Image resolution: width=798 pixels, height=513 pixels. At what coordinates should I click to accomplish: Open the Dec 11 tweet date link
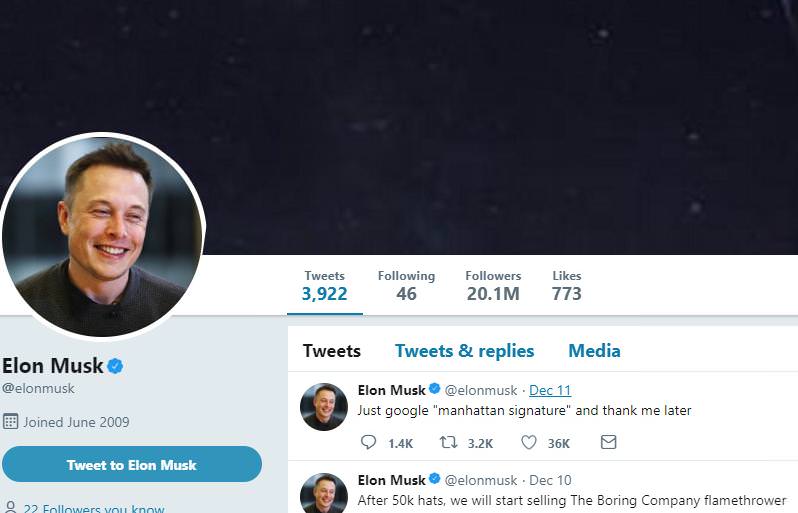550,390
